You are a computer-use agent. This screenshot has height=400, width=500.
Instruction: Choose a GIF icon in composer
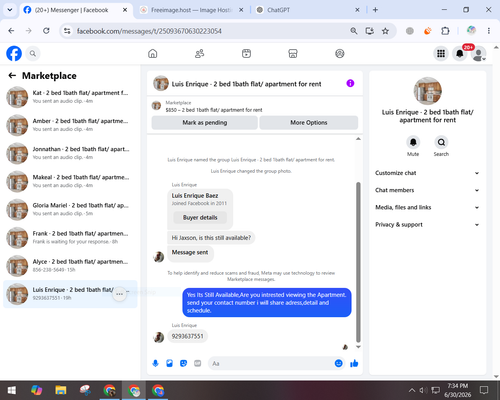pos(198,363)
